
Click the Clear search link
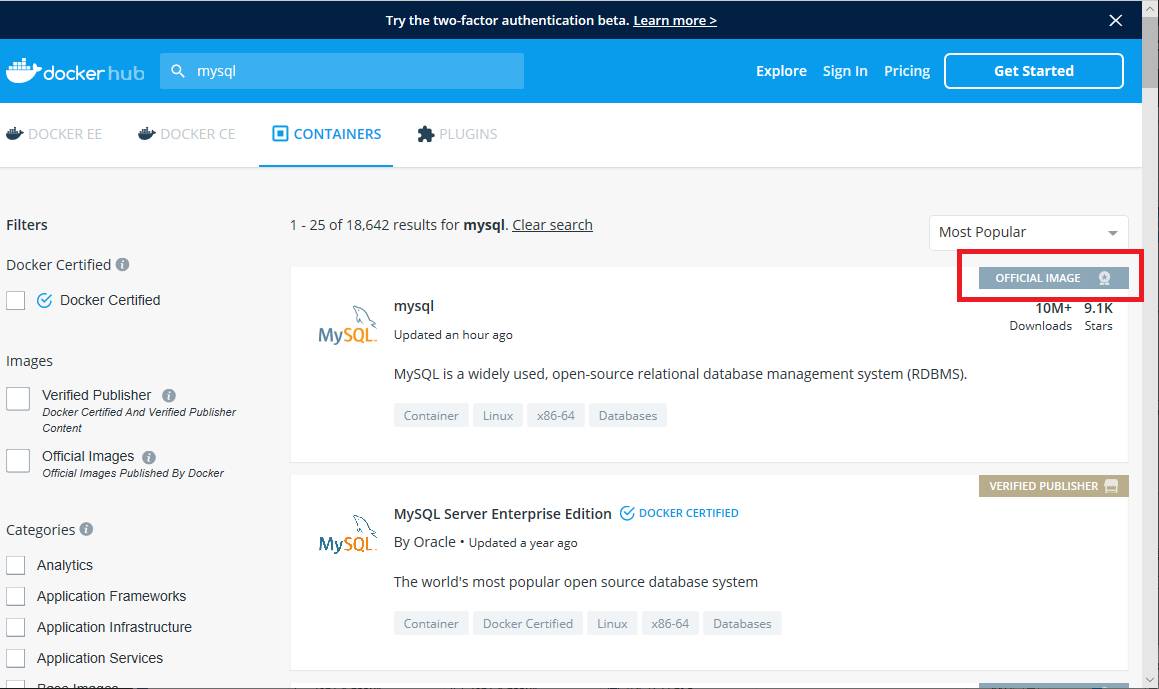coord(552,225)
